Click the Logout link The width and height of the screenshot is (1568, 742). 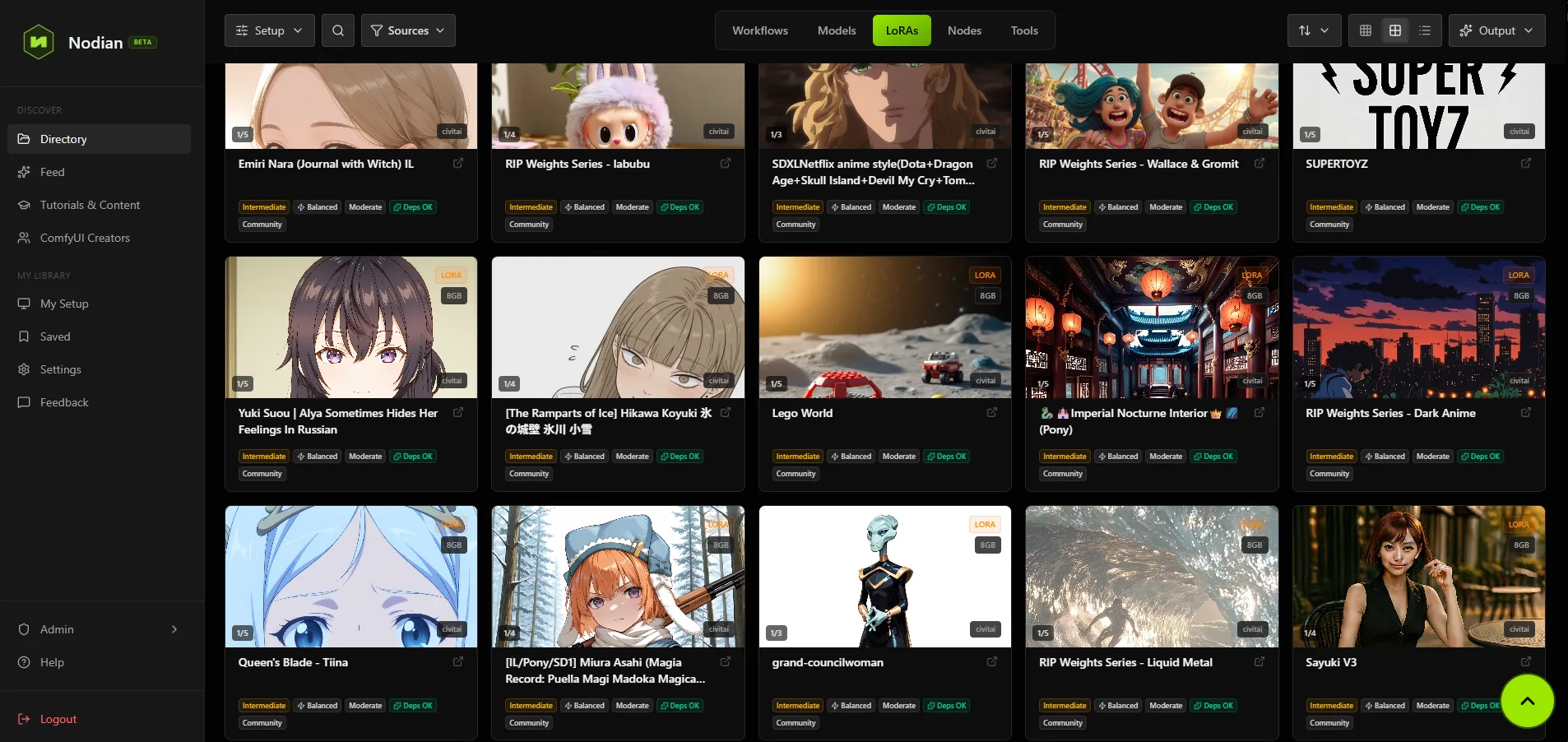58,719
